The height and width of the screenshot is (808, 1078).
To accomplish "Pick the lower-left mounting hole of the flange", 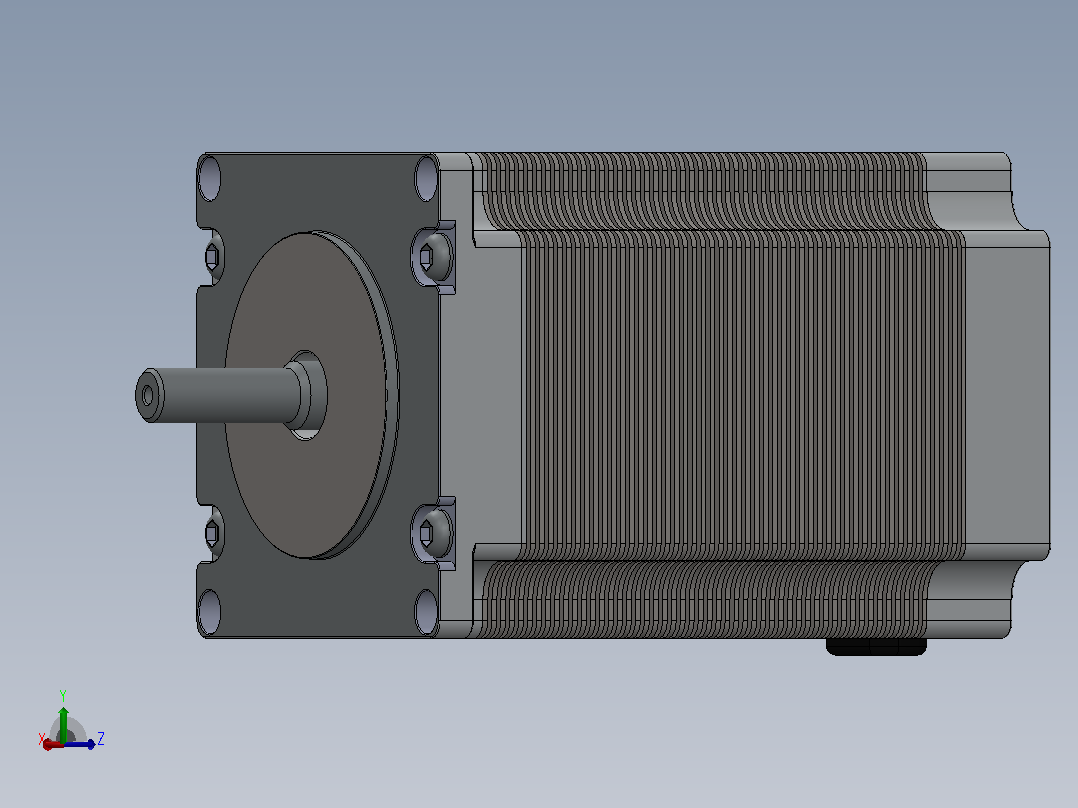I will (x=210, y=612).
